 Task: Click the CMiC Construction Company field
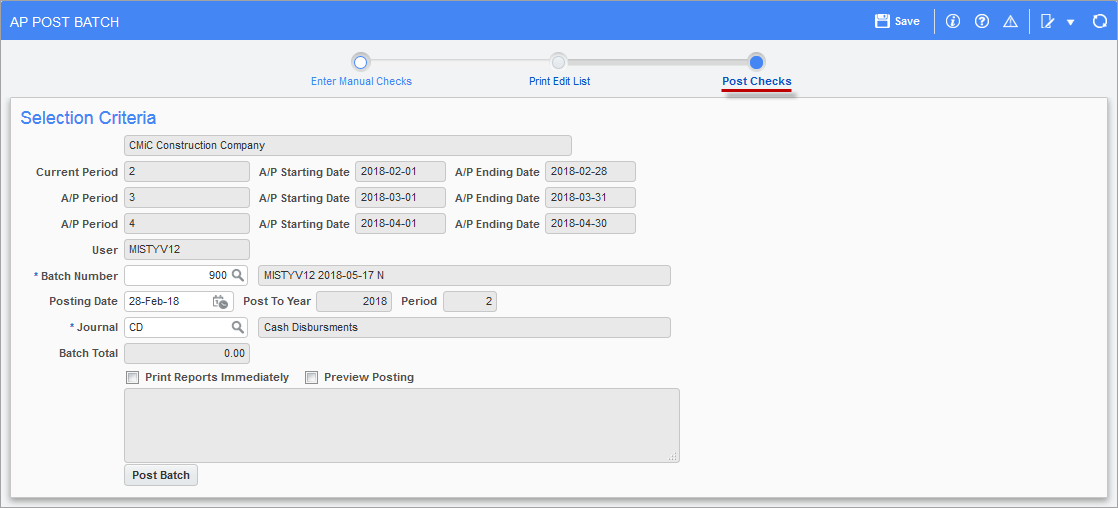[348, 146]
